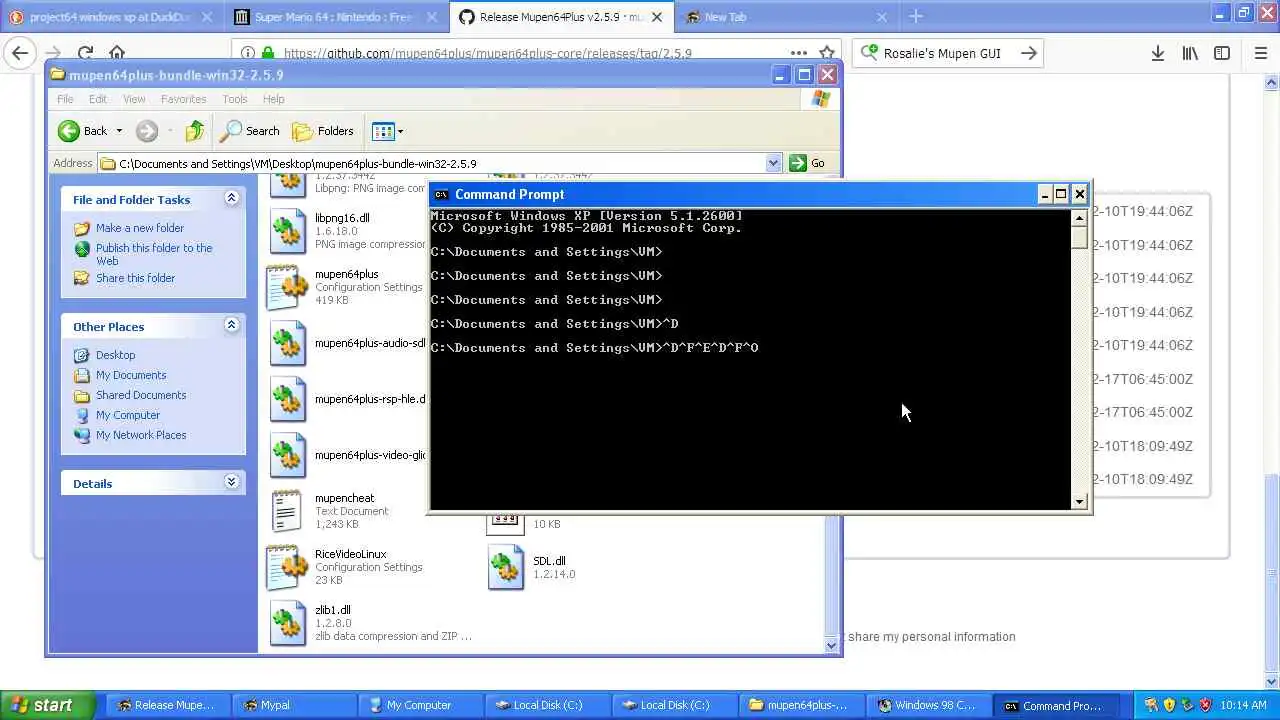The image size is (1280, 720).
Task: Click the Windows Start button
Action: click(x=47, y=705)
